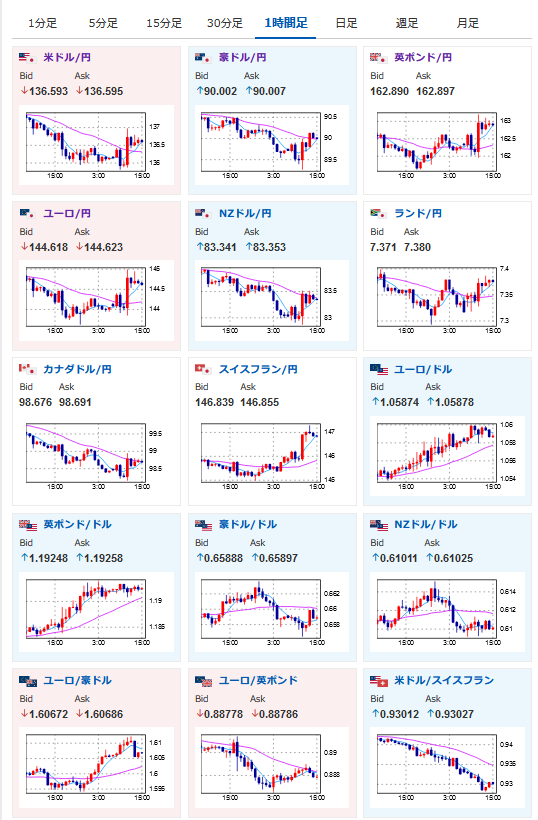Click the 米ドル/円 candlestick chart thumbnail
Screen dimensions: 538x820
pyautogui.click(x=96, y=145)
